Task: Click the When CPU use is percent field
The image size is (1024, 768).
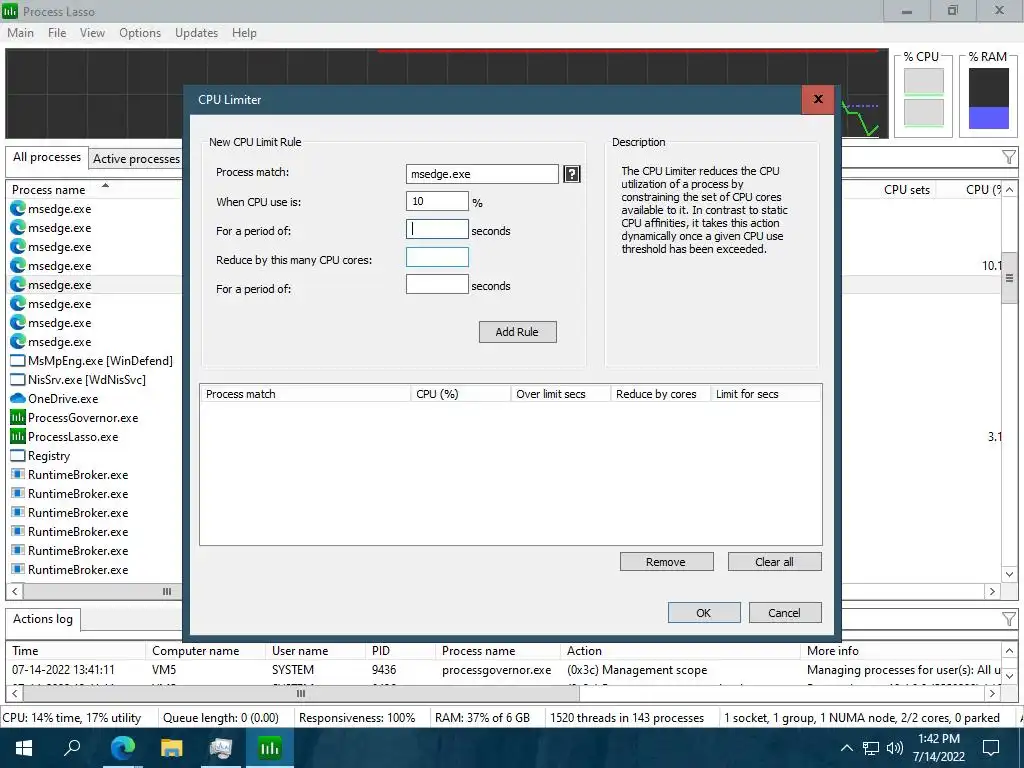Action: pyautogui.click(x=437, y=201)
